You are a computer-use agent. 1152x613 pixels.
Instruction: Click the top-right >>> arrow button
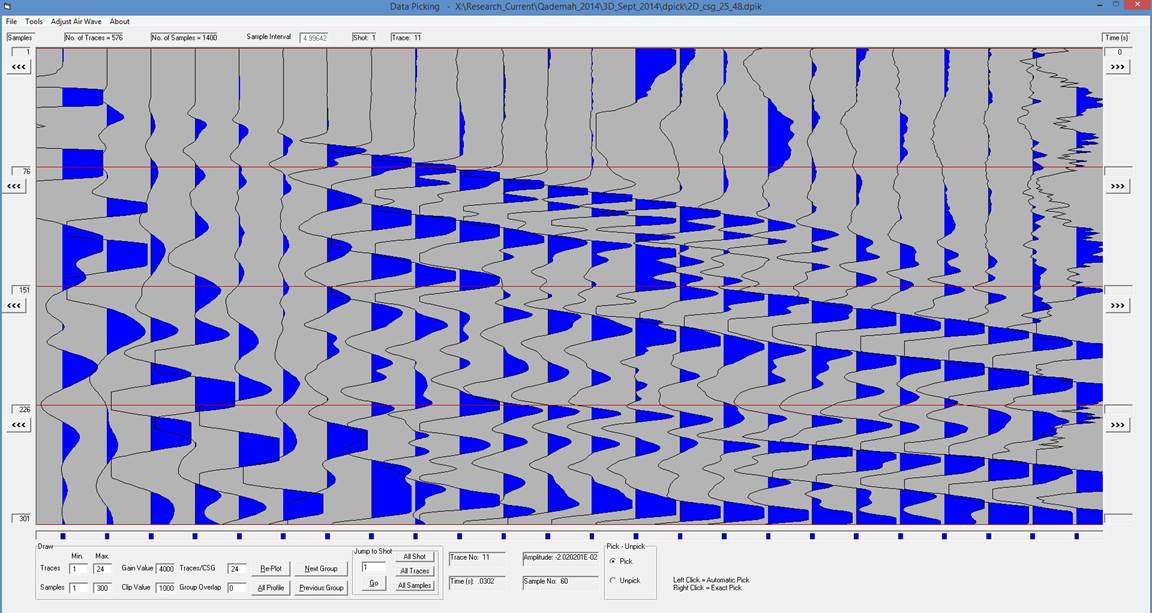(1118, 66)
